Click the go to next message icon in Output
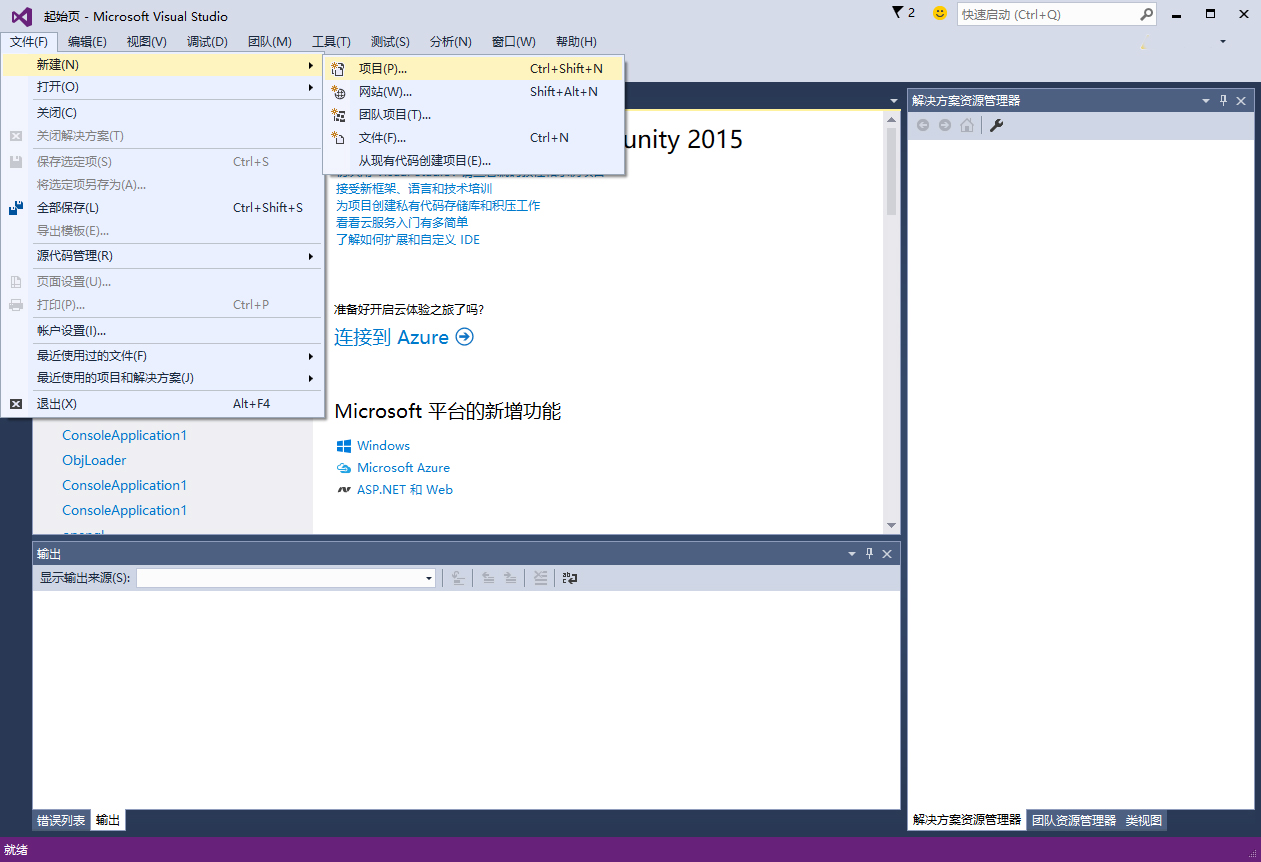Viewport: 1261px width, 862px height. pyautogui.click(x=510, y=578)
